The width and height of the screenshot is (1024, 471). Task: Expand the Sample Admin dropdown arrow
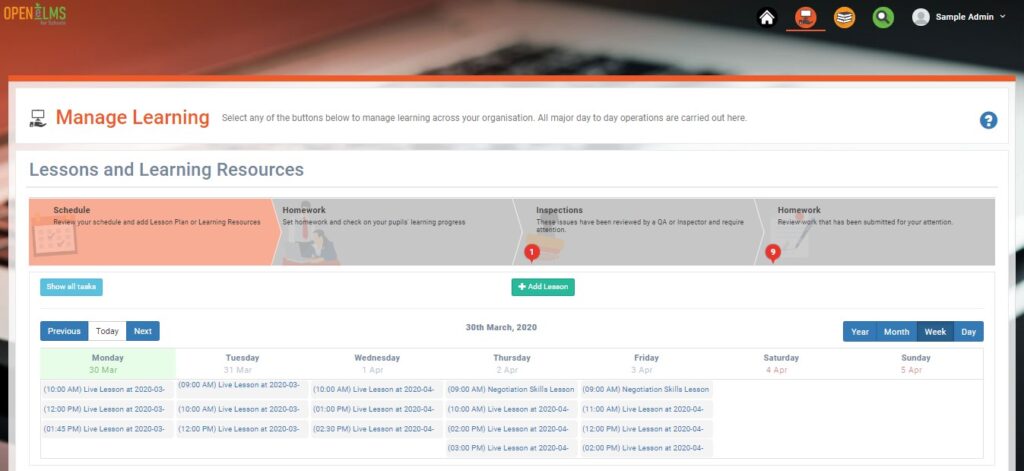1002,17
